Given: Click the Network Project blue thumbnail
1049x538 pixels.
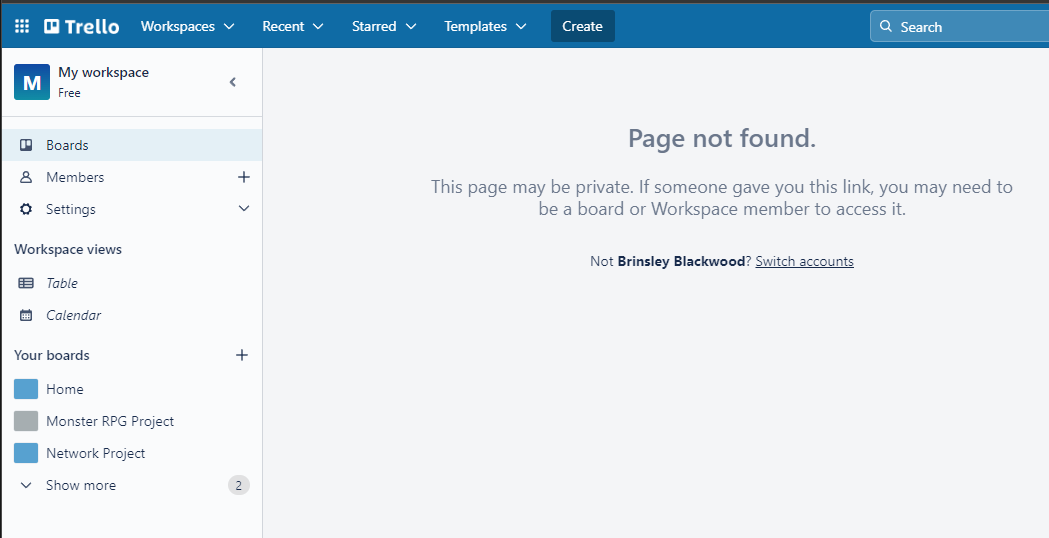Looking at the screenshot, I should click(x=26, y=453).
